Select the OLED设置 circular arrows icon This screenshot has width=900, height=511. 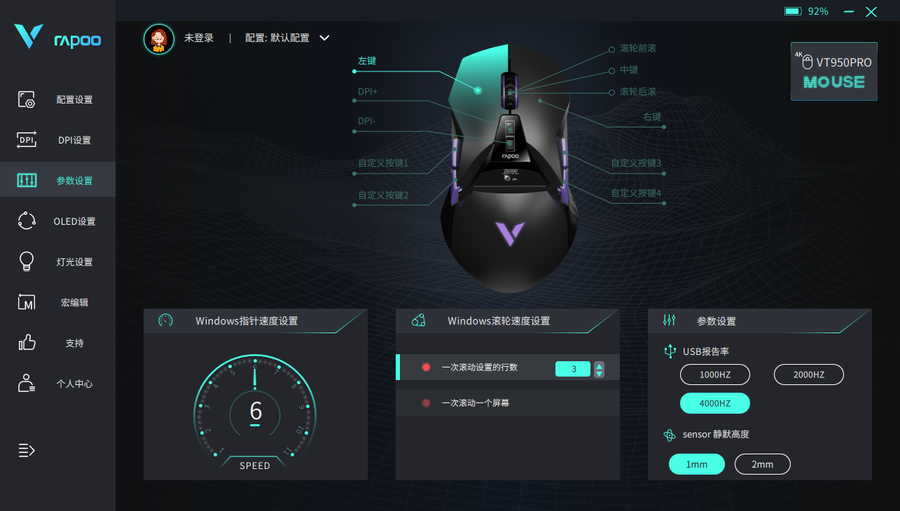(x=26, y=220)
